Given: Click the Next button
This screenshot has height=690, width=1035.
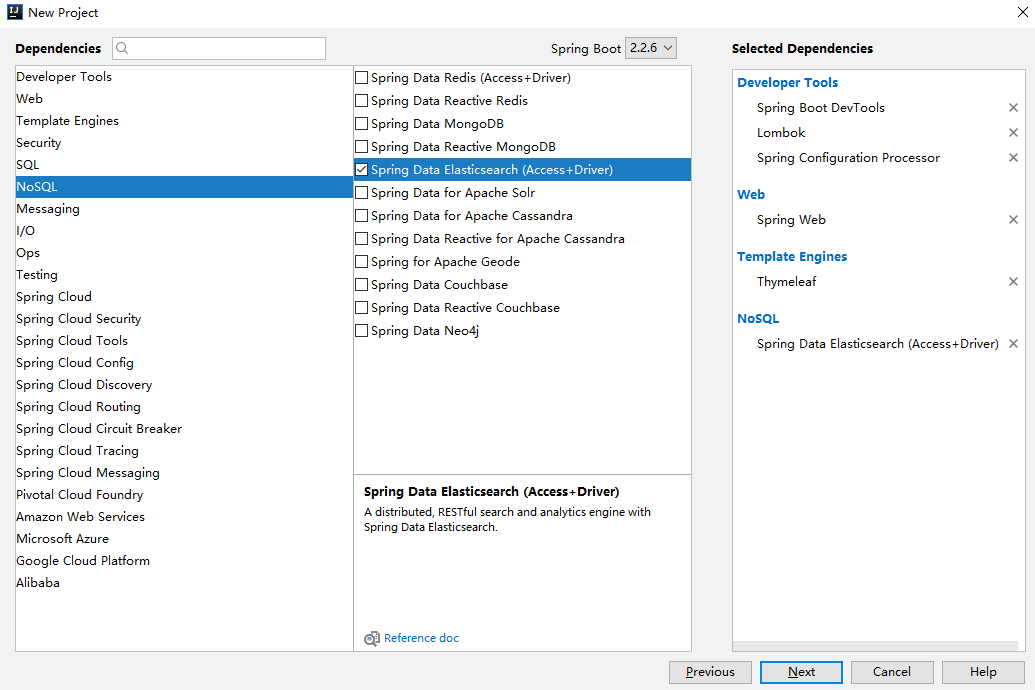Looking at the screenshot, I should [x=801, y=672].
